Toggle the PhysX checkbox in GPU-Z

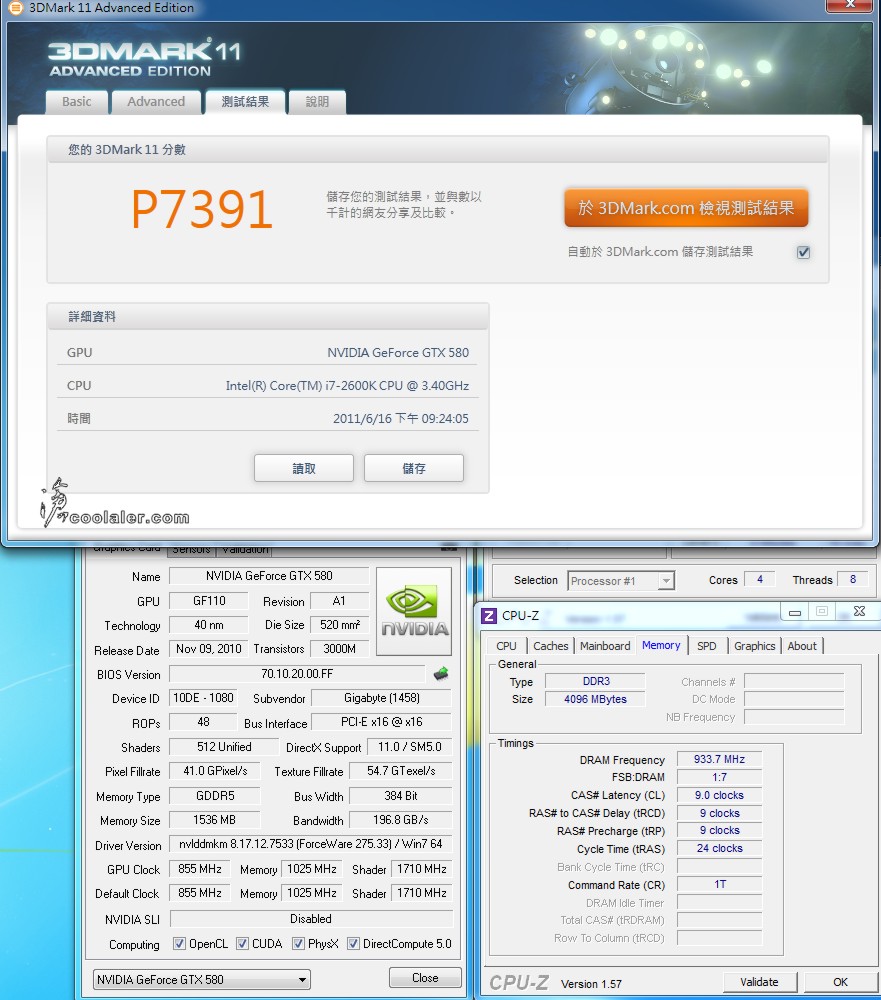tap(298, 943)
